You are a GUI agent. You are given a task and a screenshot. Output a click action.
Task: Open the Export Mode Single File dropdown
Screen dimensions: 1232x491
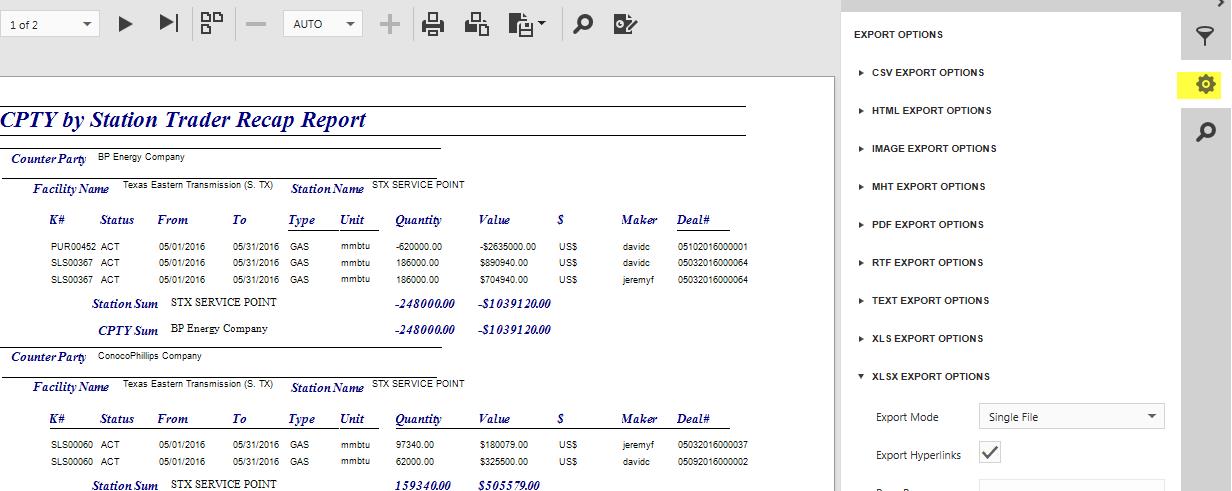[1071, 417]
